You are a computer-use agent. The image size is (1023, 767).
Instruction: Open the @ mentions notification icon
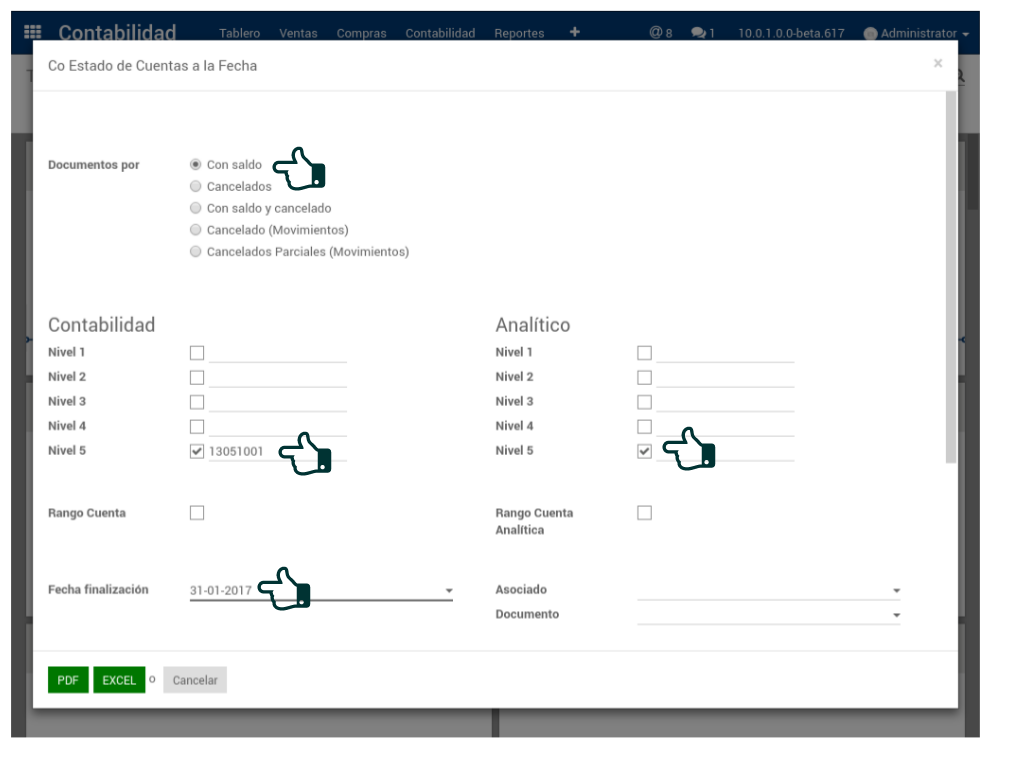(x=659, y=33)
